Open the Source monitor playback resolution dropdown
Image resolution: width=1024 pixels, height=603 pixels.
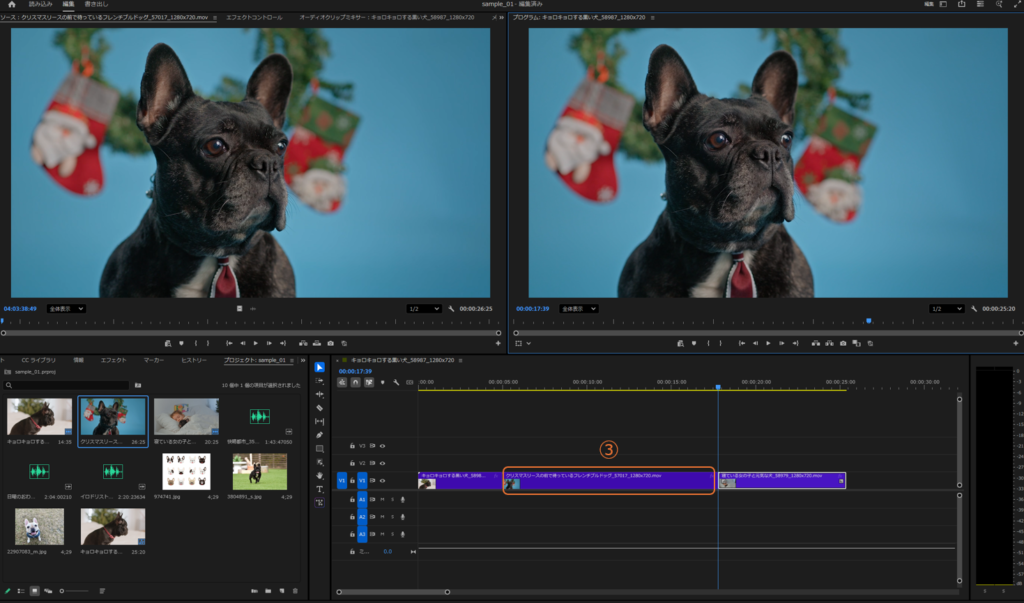[425, 309]
